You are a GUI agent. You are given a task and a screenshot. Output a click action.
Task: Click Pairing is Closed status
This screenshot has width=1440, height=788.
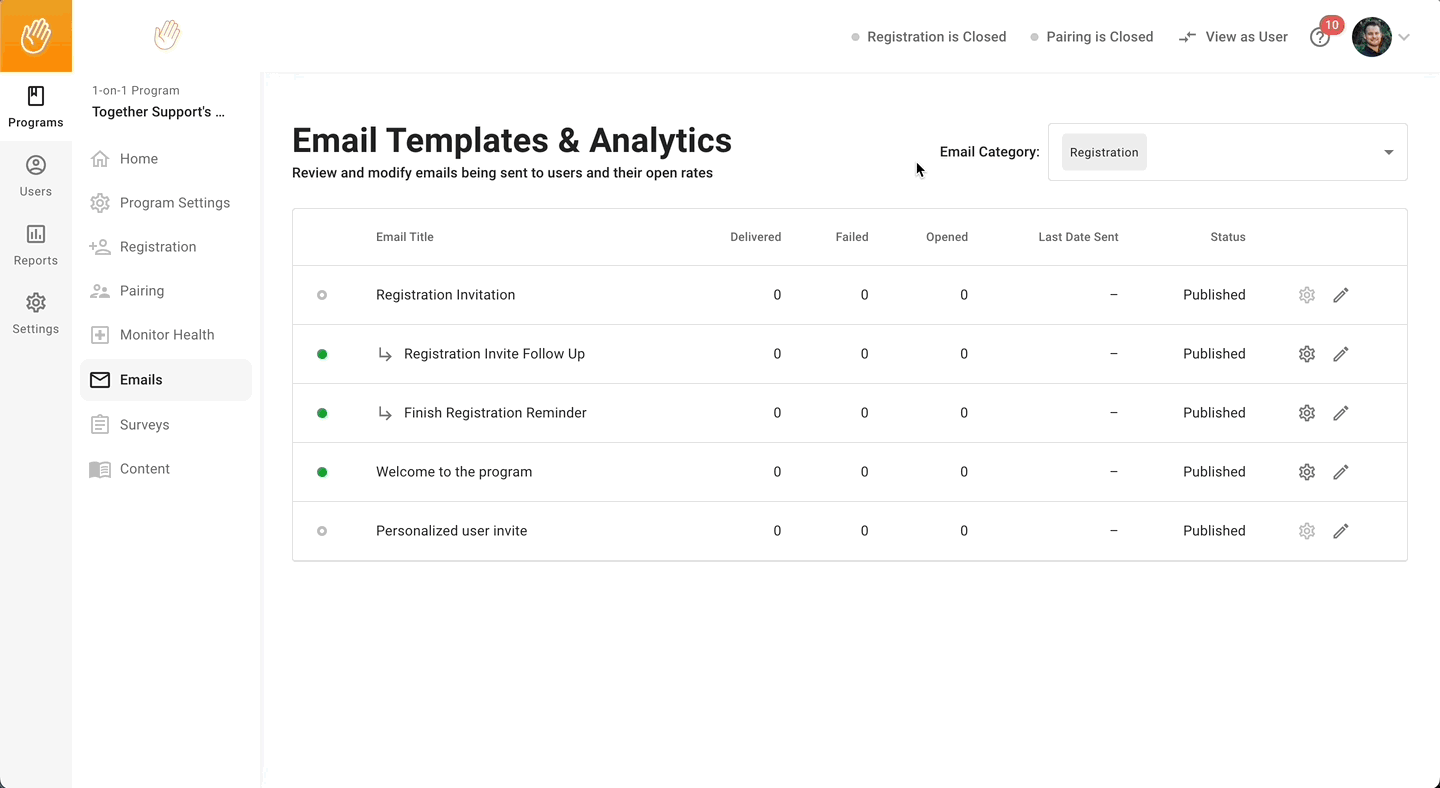(1091, 37)
